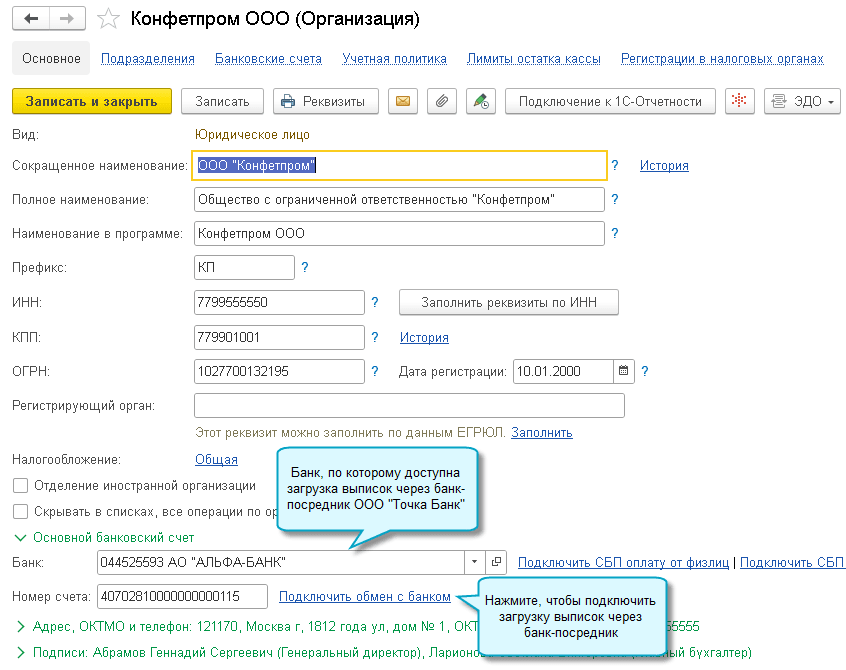Toggle Скрывать в списках checkbox

click(21, 511)
